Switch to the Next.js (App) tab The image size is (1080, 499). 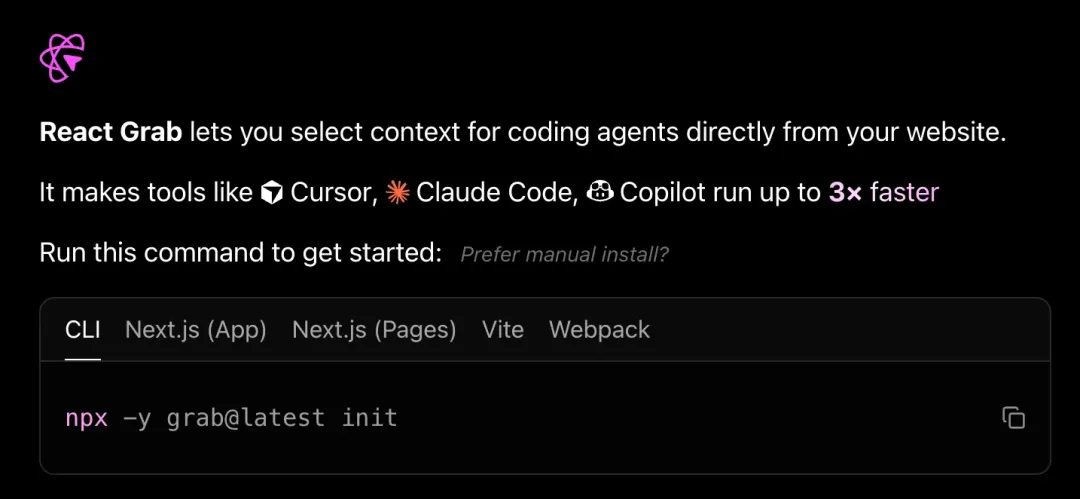196,330
